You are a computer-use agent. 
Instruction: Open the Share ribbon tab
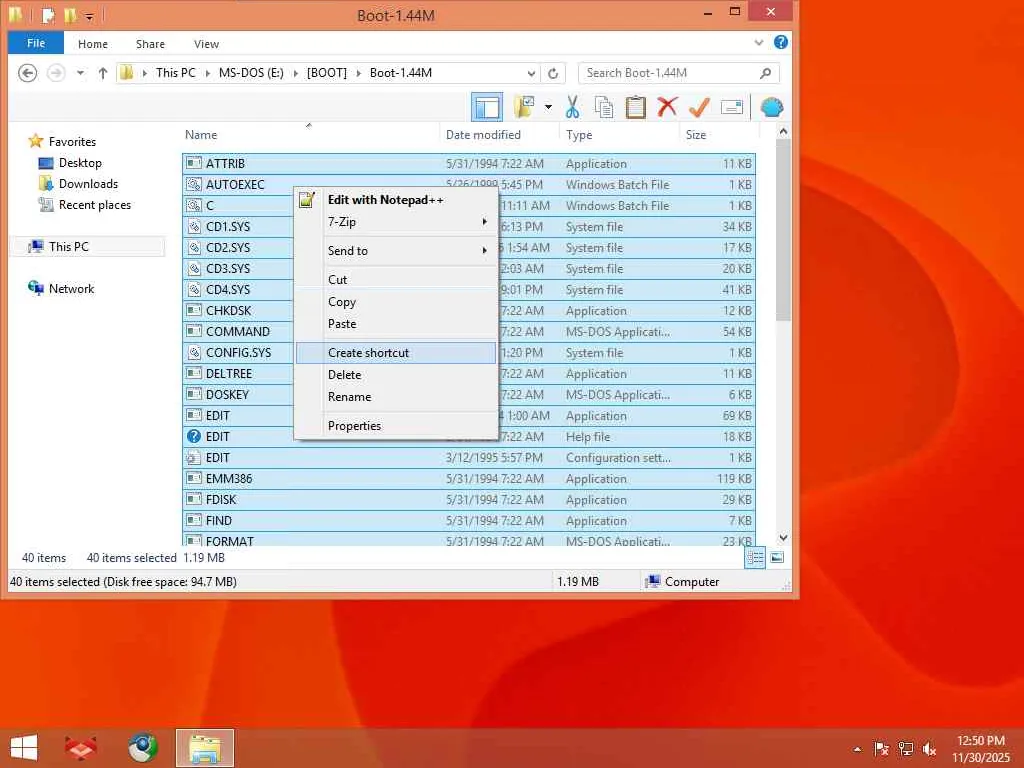(150, 44)
